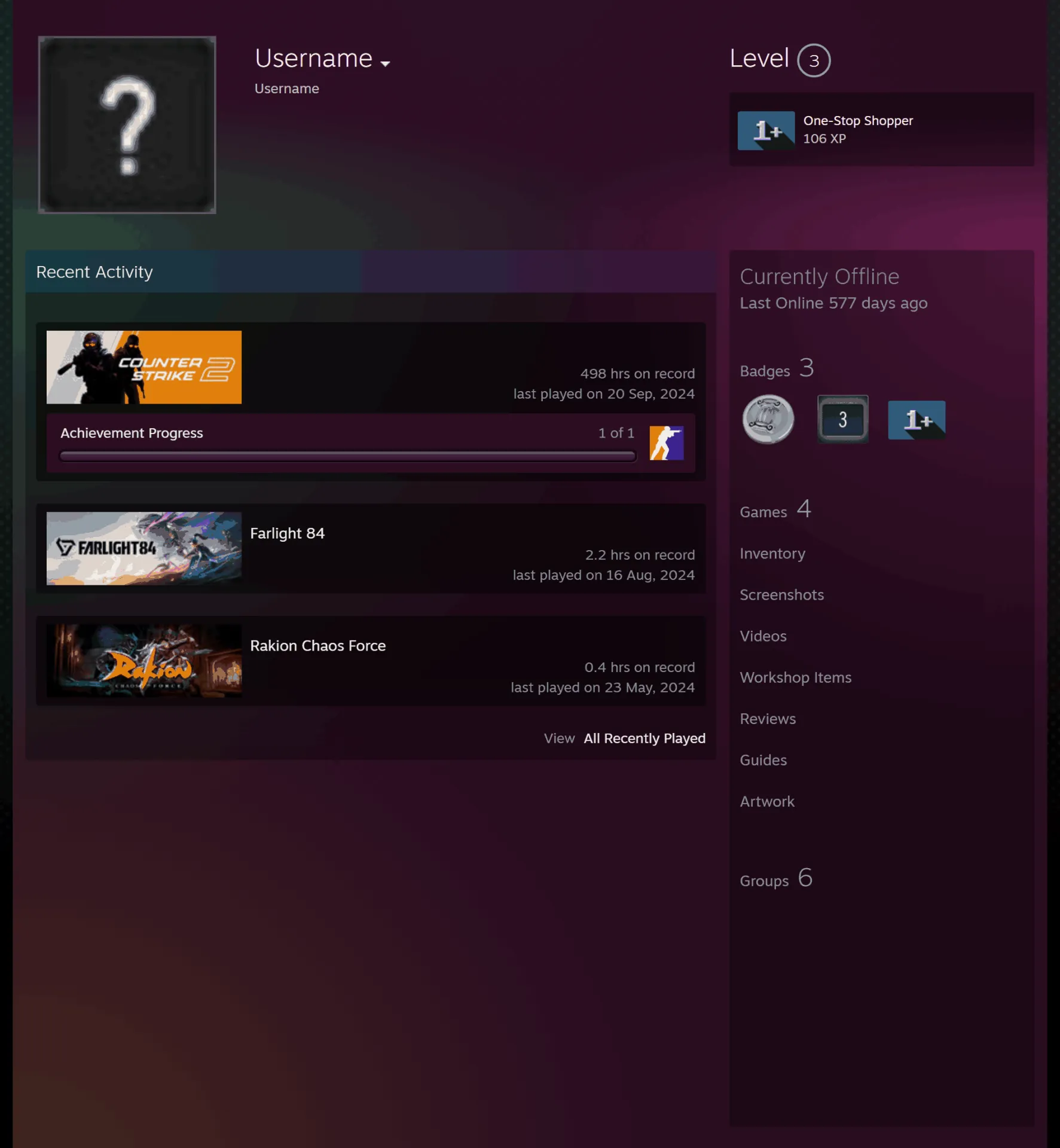Click the 'Last Online 577 days ago' text
Image resolution: width=1060 pixels, height=1148 pixels.
point(833,303)
